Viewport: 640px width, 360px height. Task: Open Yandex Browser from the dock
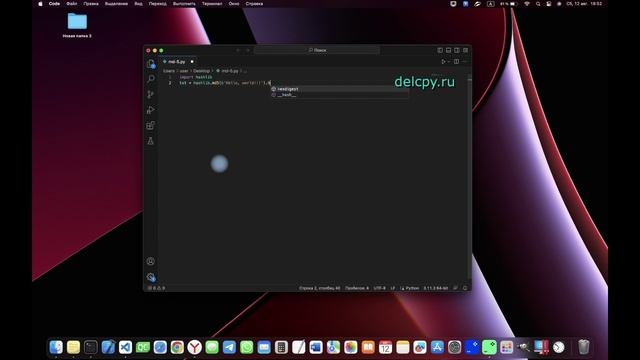(195, 347)
